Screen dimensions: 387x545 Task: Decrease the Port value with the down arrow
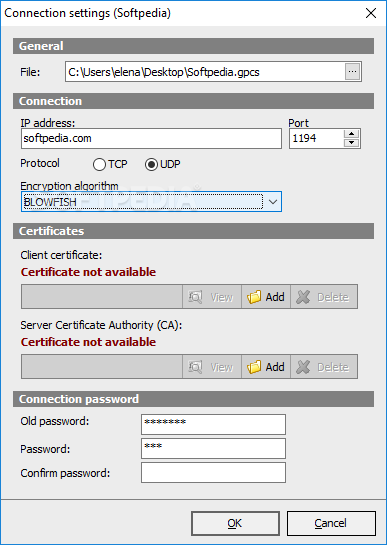coord(352,143)
